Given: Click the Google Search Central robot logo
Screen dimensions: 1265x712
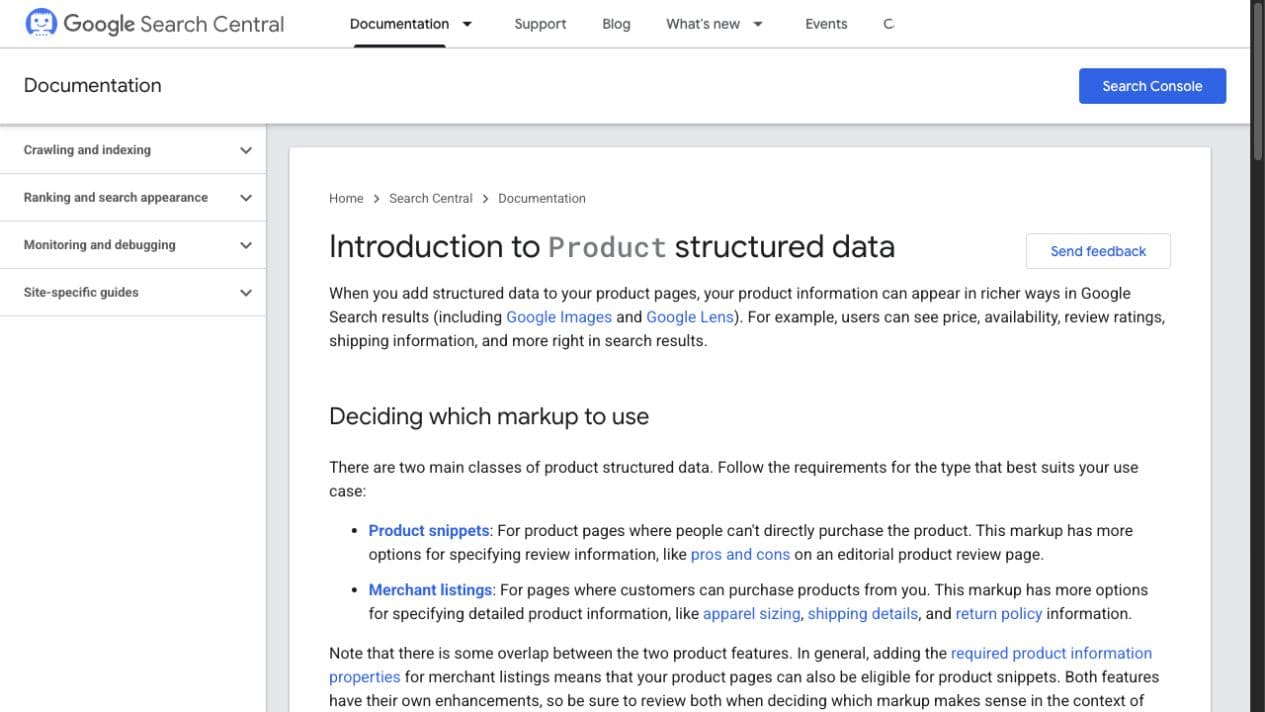Looking at the screenshot, I should coord(41,23).
